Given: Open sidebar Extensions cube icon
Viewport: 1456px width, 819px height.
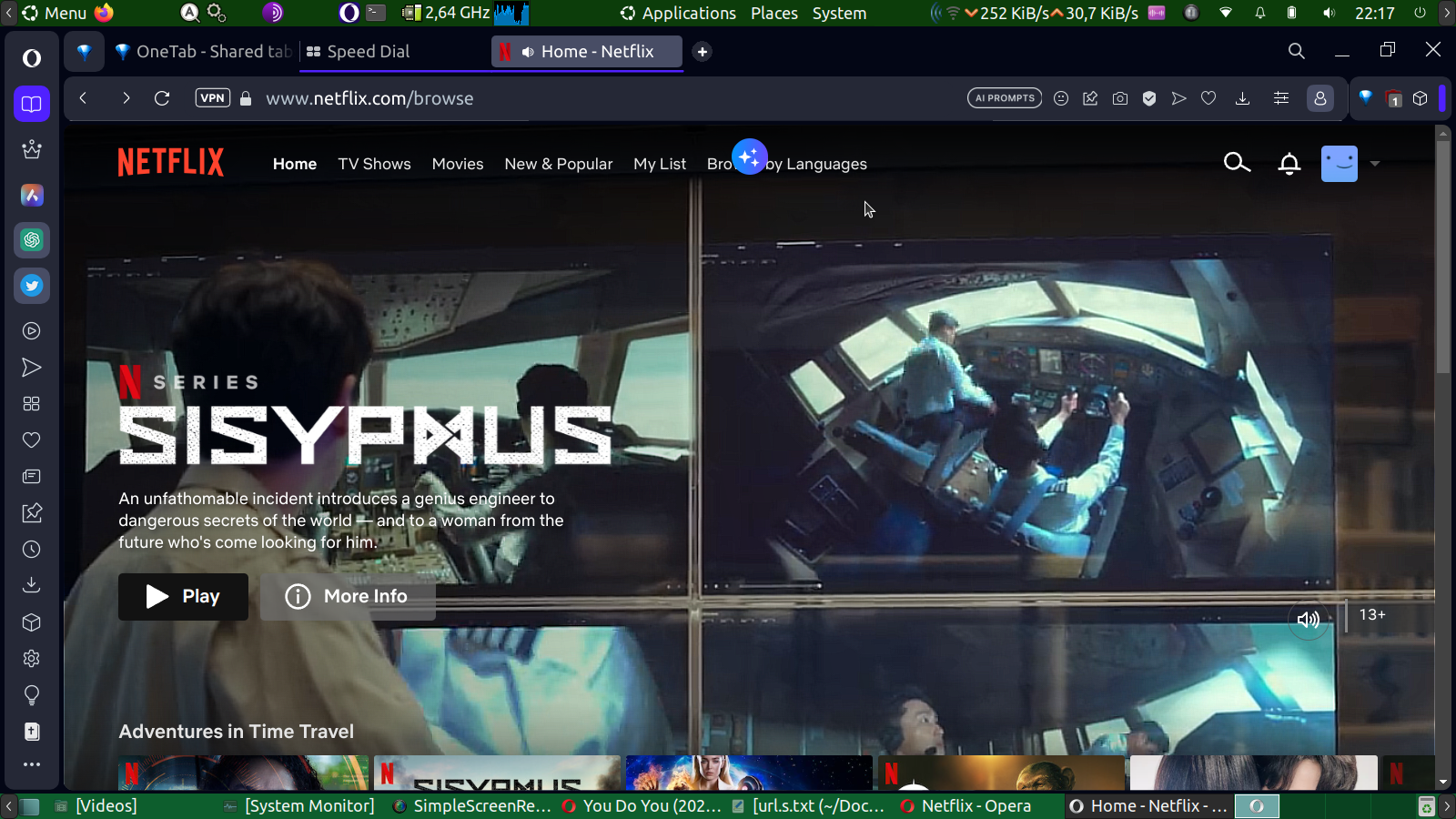Looking at the screenshot, I should point(32,622).
